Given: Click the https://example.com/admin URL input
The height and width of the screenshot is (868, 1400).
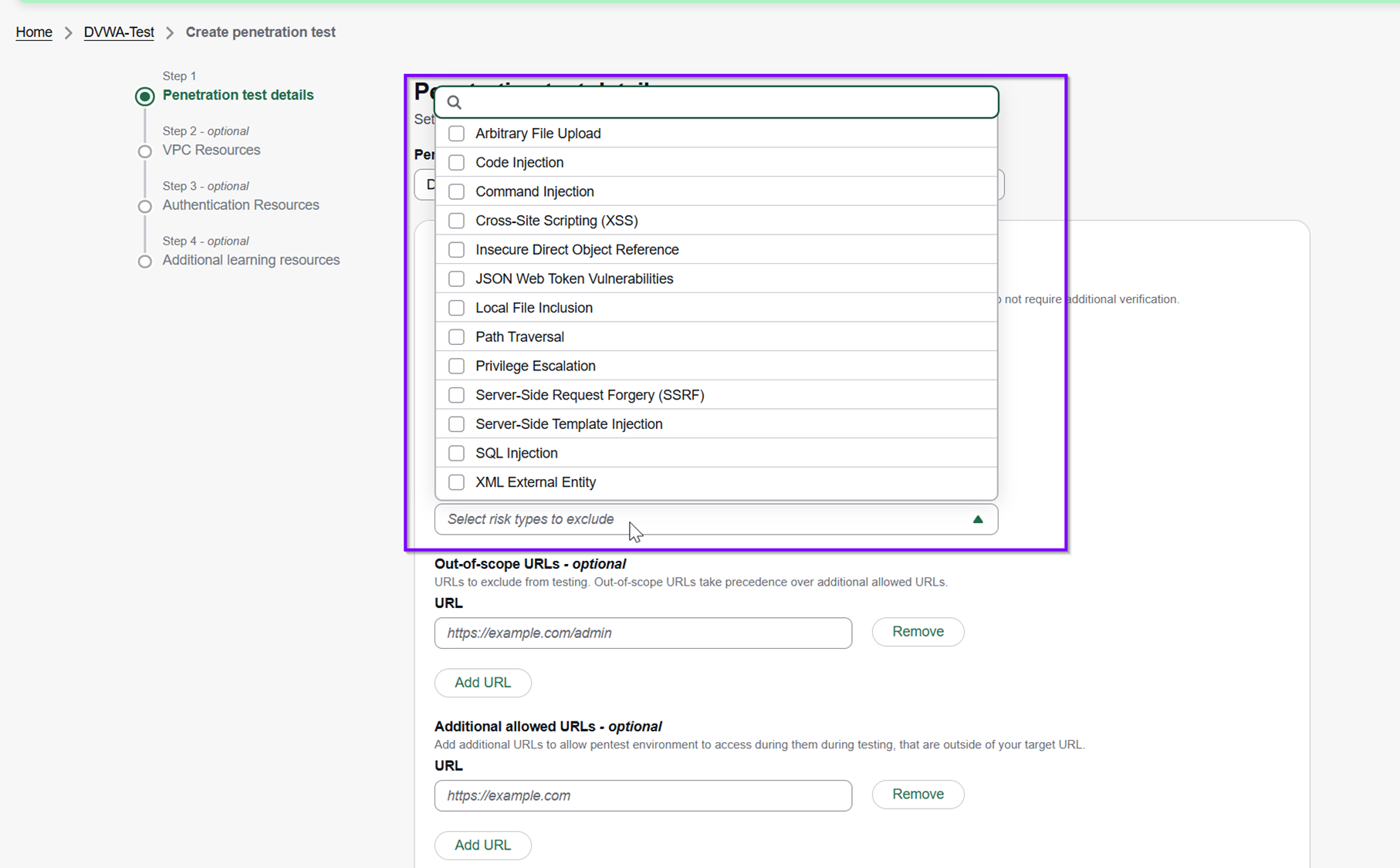Looking at the screenshot, I should point(643,633).
